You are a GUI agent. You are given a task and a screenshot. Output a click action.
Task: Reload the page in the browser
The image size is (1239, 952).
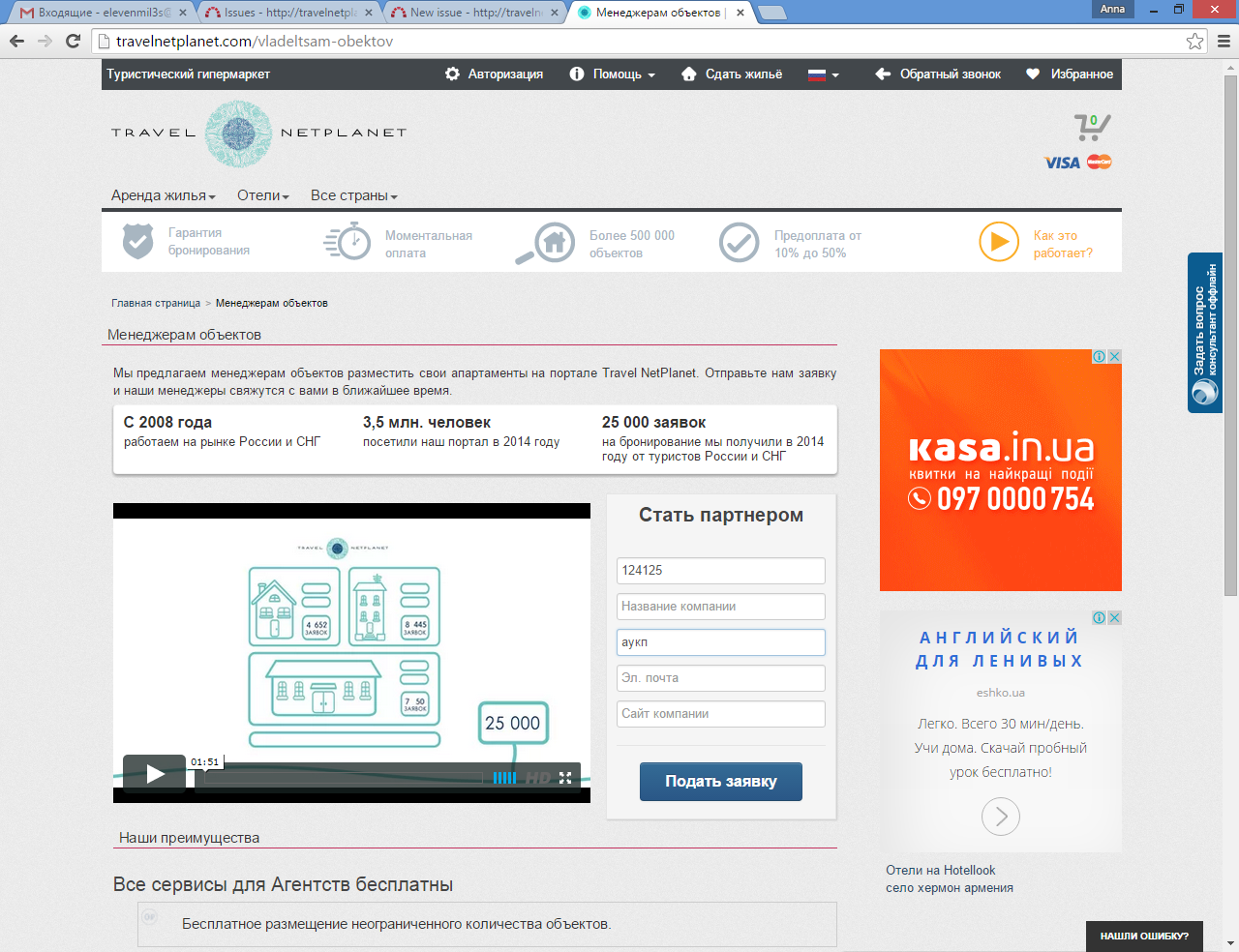pyautogui.click(x=73, y=42)
